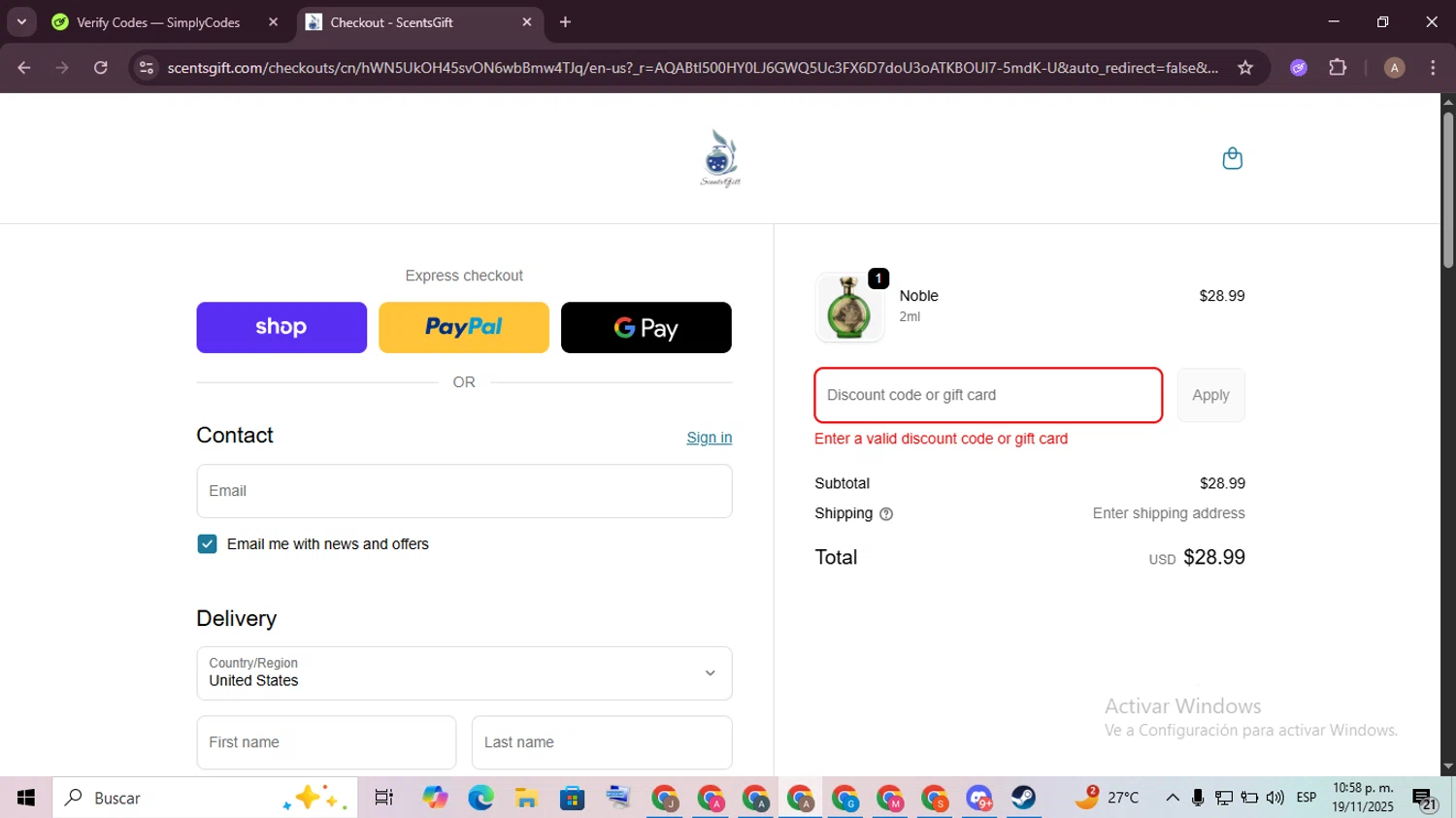Image resolution: width=1456 pixels, height=818 pixels.
Task: Close the Checkout - ScentsGift tab
Action: (x=527, y=22)
